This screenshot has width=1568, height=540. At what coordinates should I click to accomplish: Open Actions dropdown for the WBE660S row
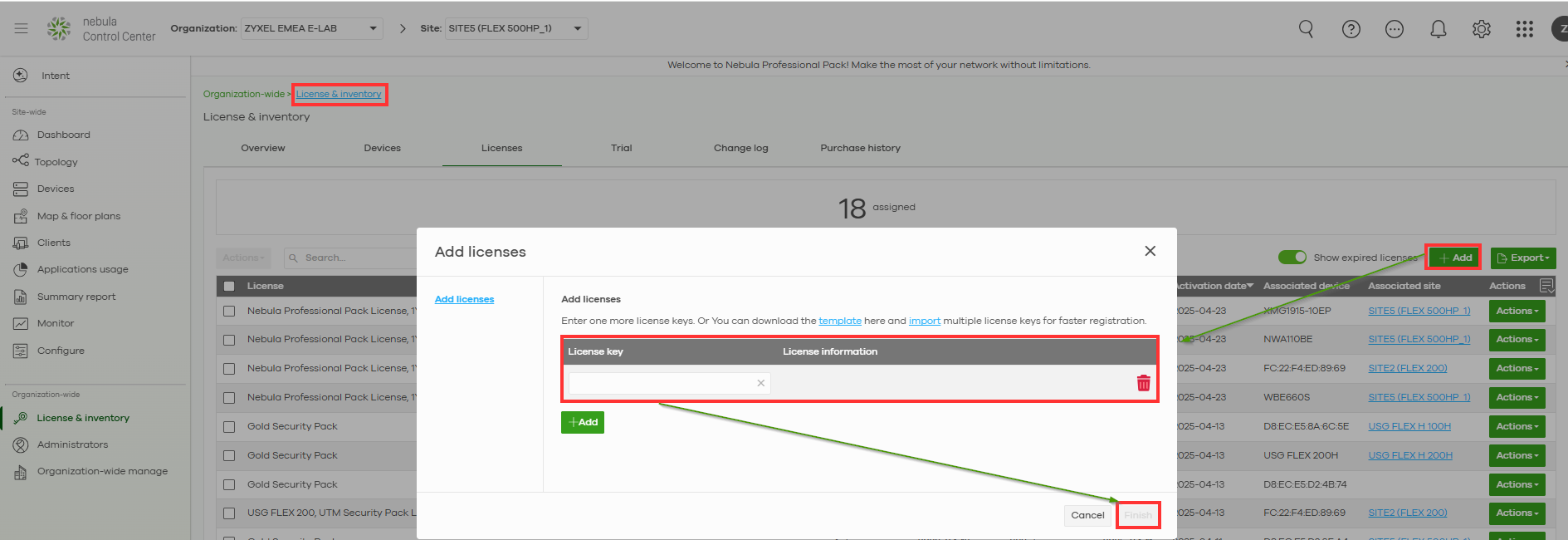coord(1517,398)
